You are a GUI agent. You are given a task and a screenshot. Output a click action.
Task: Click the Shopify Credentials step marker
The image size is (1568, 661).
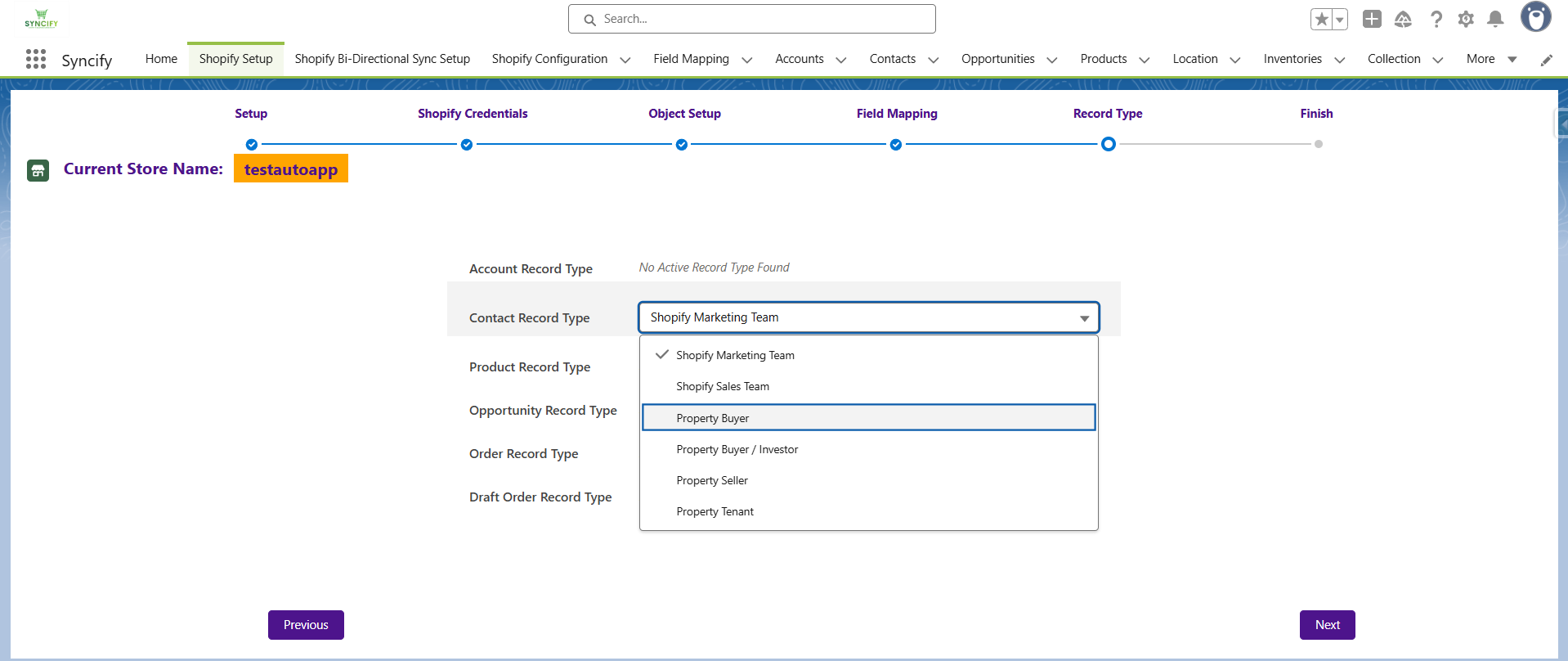point(467,145)
